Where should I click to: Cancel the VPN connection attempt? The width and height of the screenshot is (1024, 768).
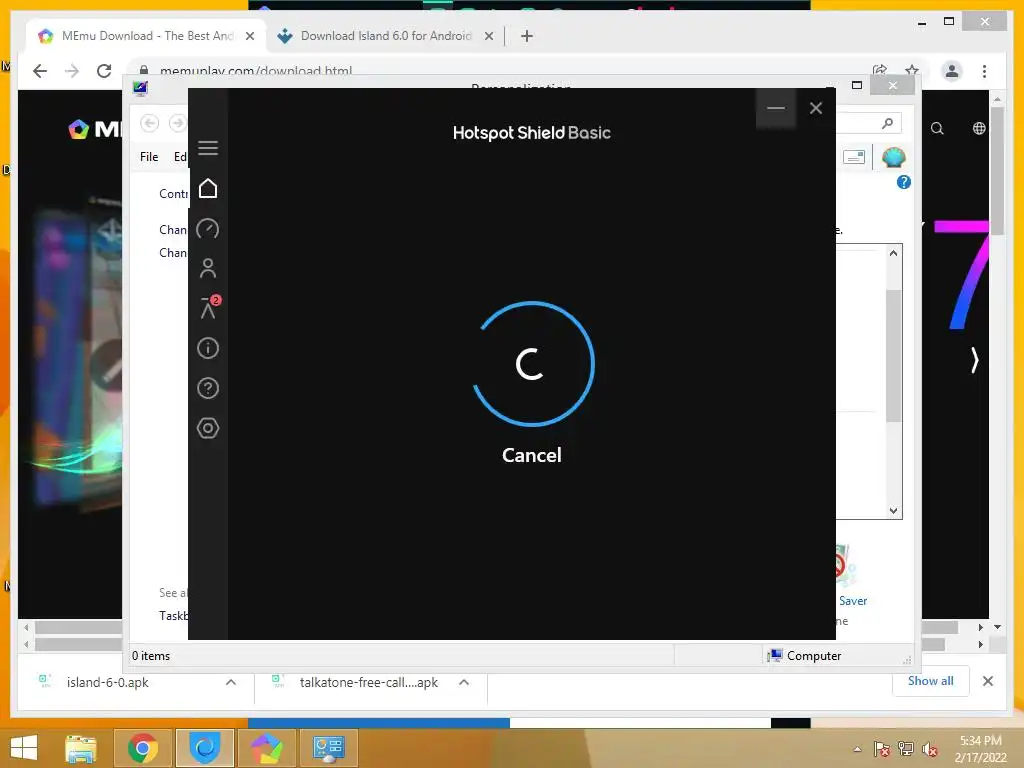[532, 455]
